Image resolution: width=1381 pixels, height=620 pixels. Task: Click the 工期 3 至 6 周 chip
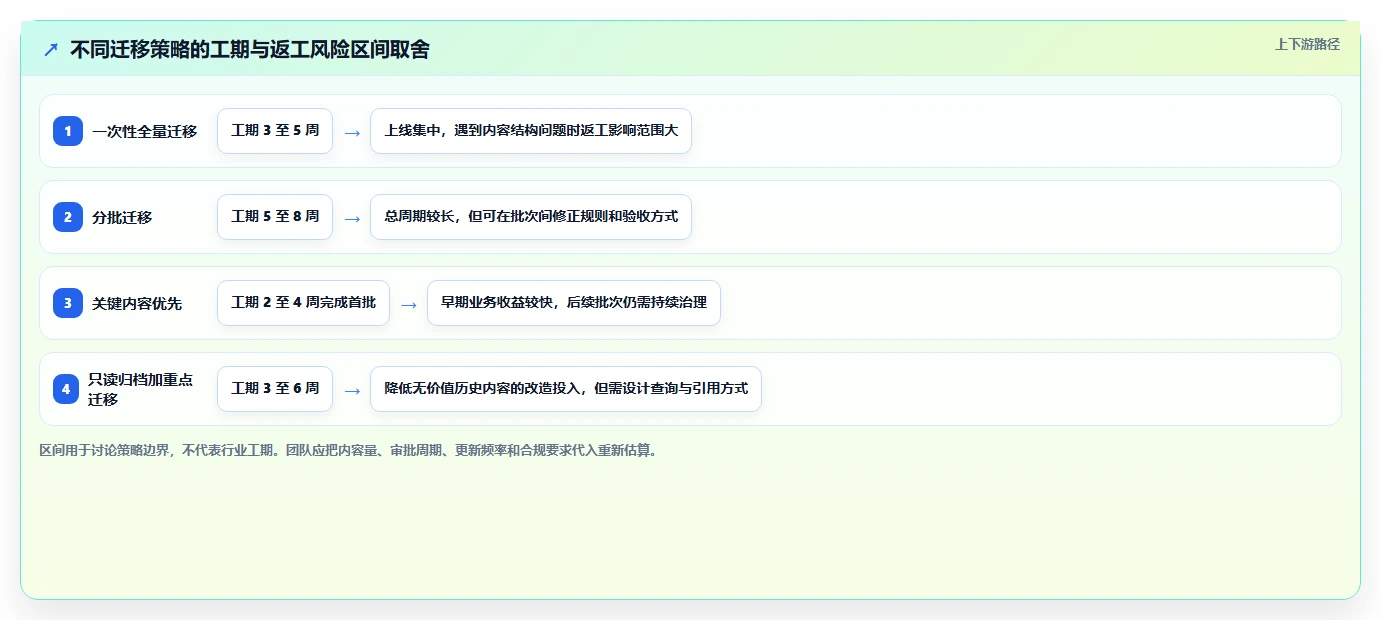275,389
